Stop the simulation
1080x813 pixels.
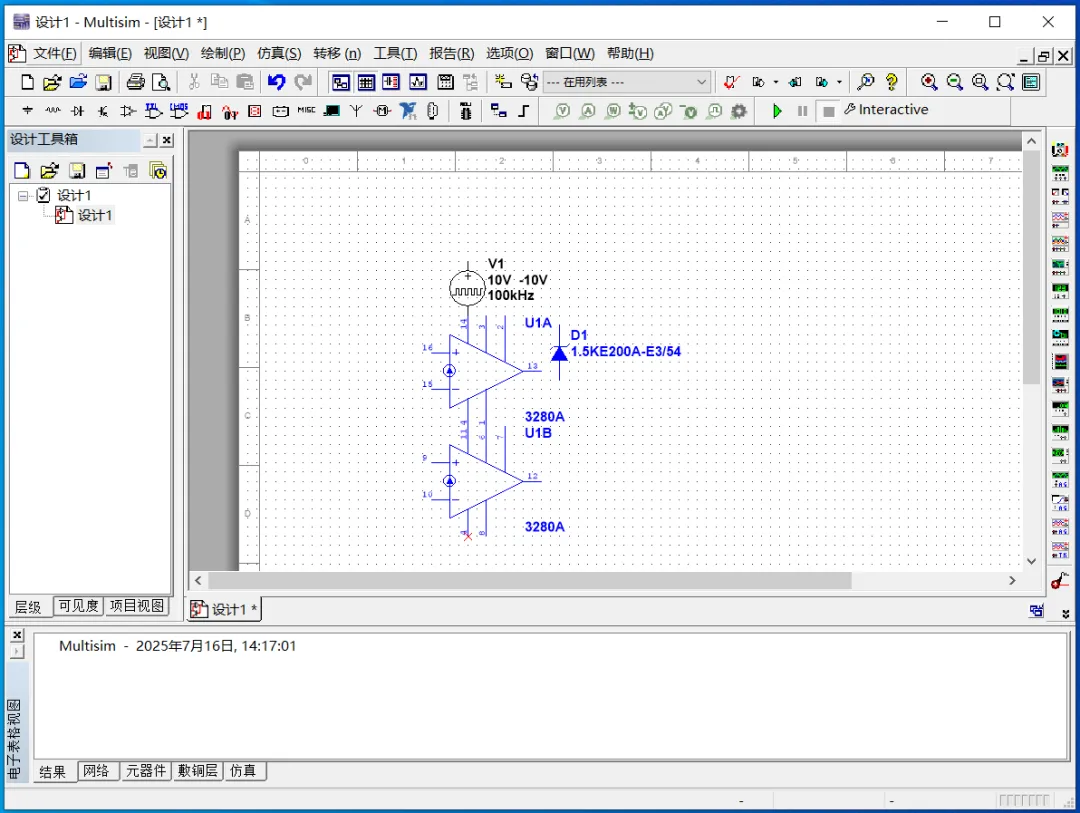(829, 110)
